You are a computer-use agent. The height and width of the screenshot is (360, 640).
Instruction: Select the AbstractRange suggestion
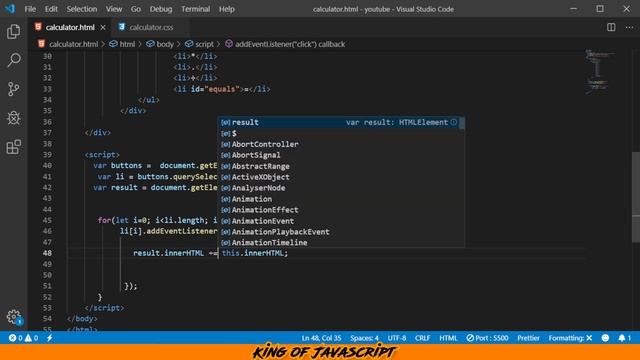[339, 166]
